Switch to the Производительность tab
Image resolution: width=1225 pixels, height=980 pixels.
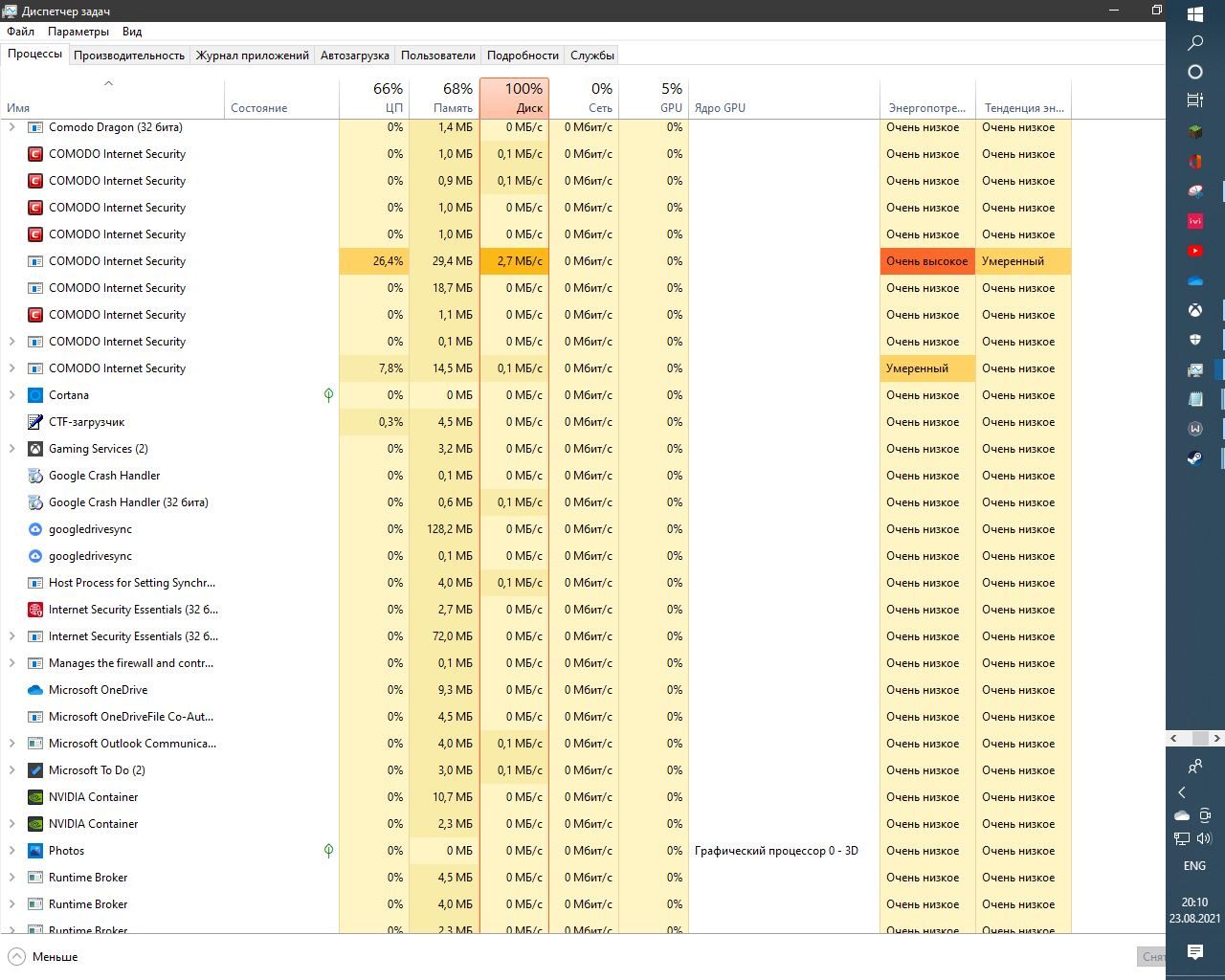[x=129, y=56]
